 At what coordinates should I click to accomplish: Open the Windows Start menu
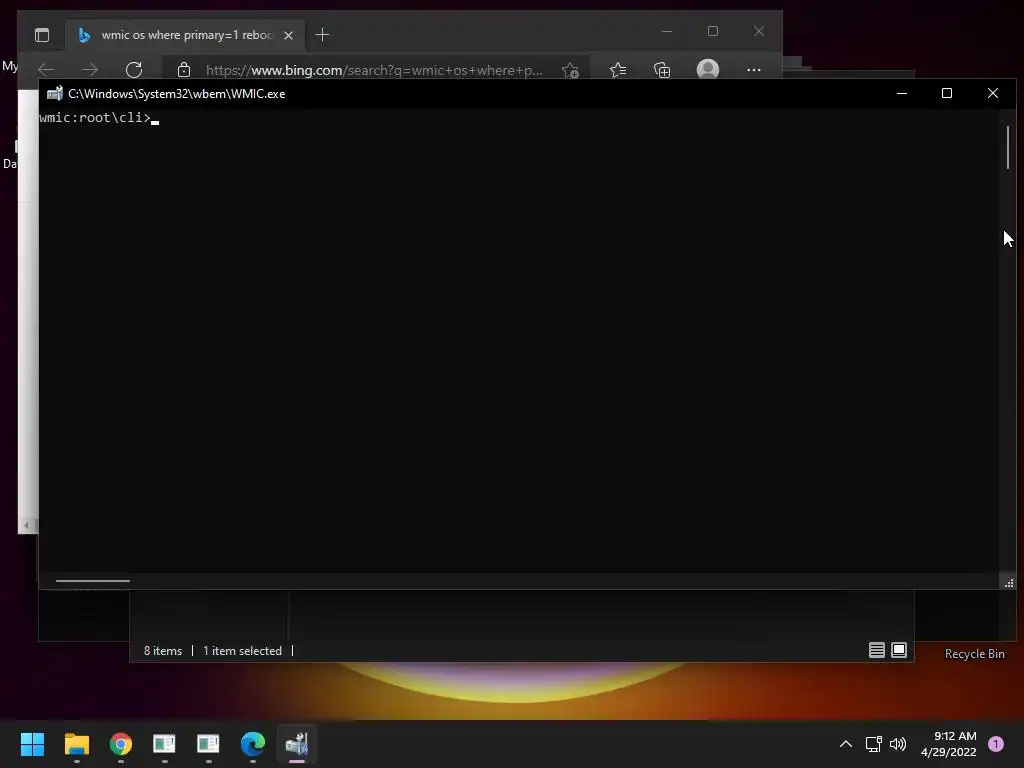pyautogui.click(x=32, y=743)
